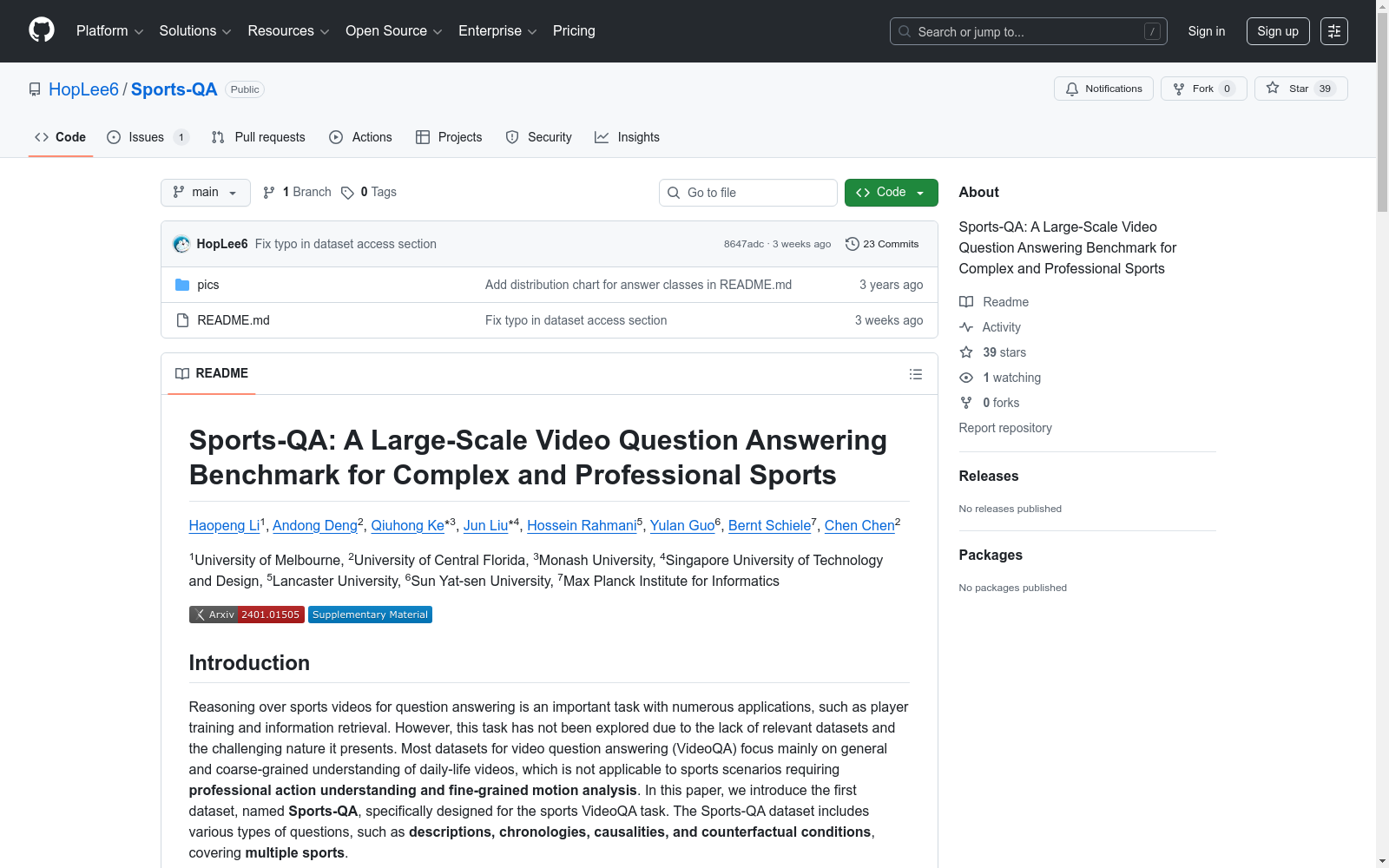Open latest commit message 'Fix typo in dataset access section'
Image resolution: width=1389 pixels, height=868 pixels.
point(346,244)
